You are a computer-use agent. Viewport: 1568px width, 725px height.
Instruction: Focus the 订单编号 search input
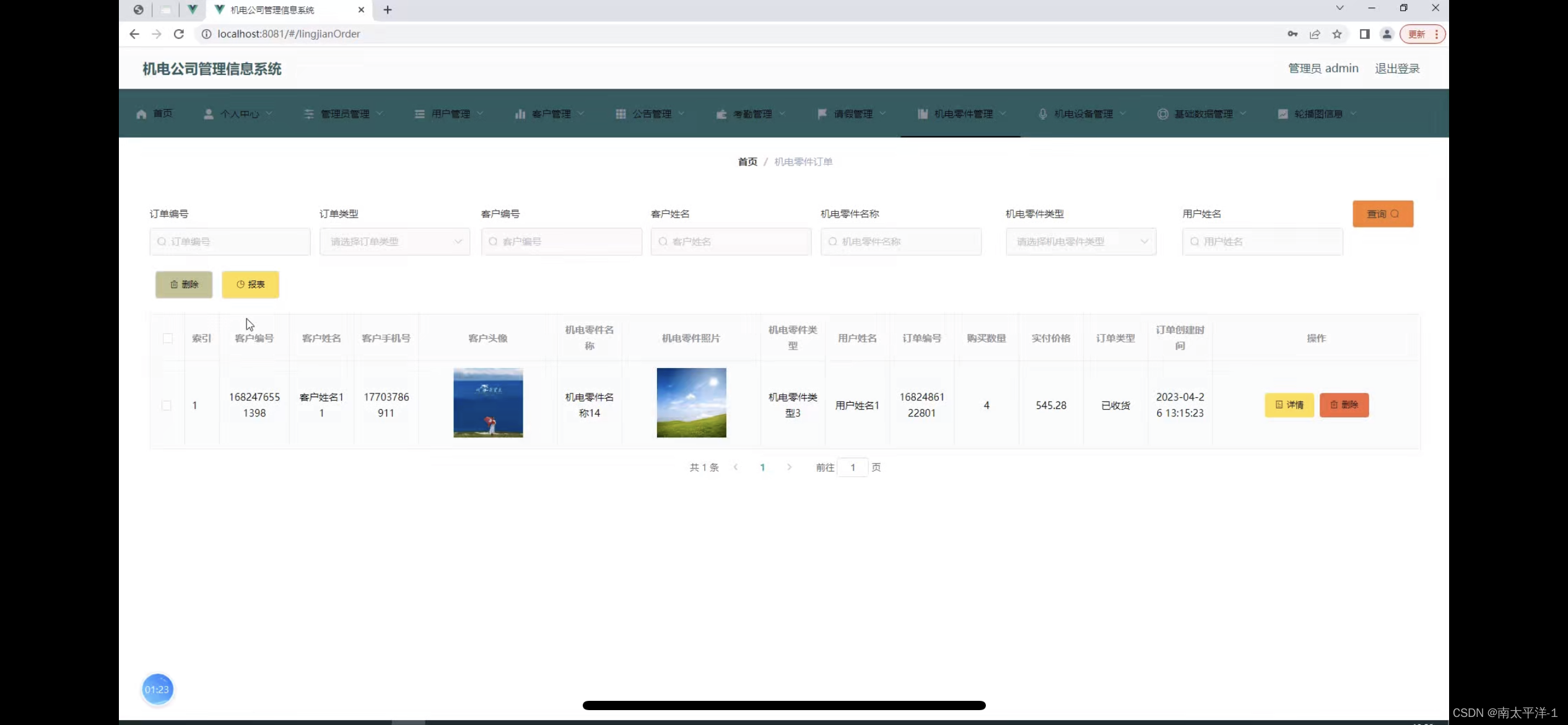[x=230, y=242]
